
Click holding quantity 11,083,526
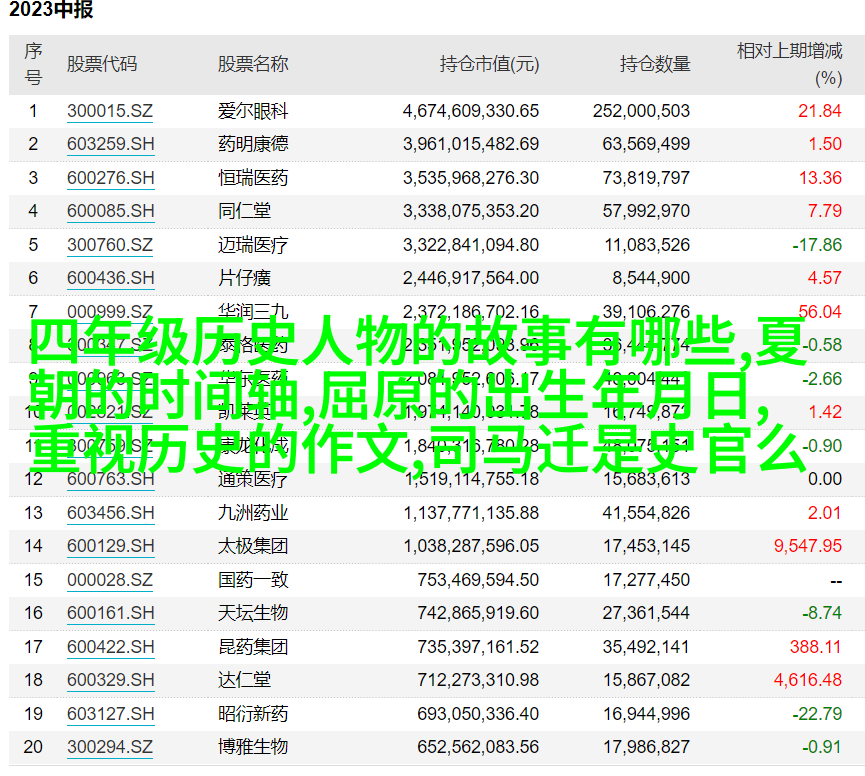tap(647, 245)
